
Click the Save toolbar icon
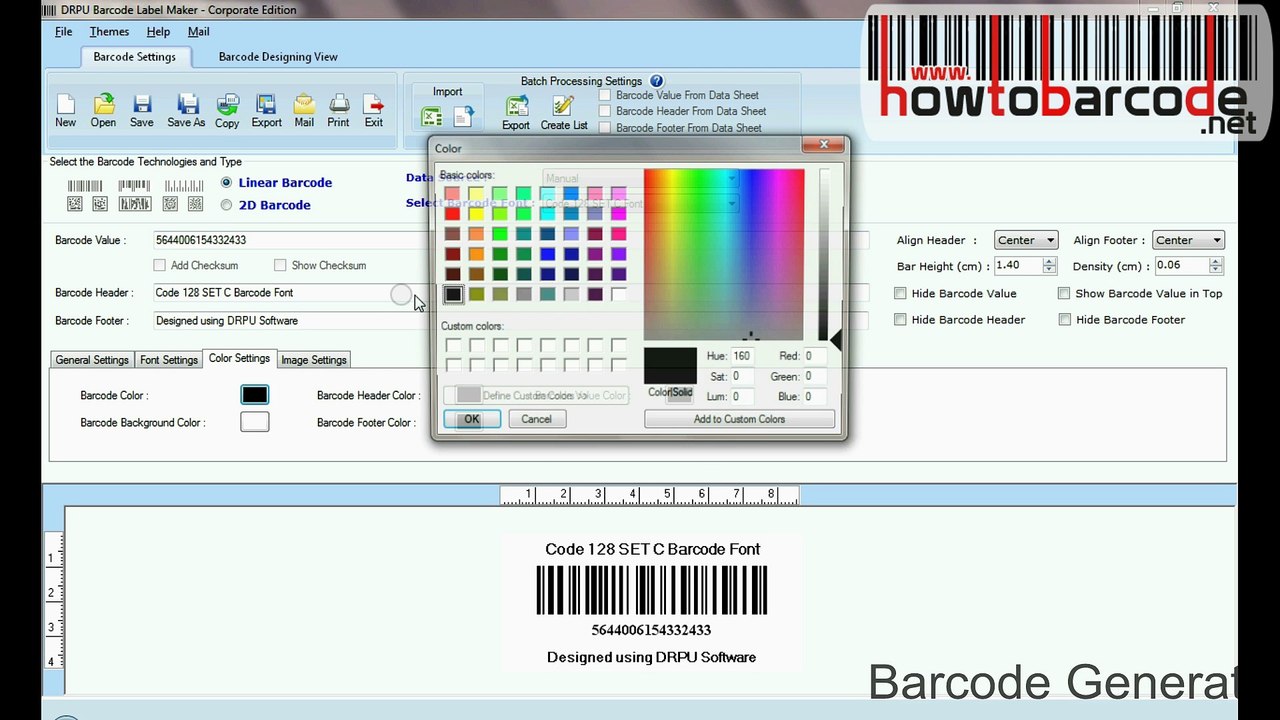pos(142,110)
